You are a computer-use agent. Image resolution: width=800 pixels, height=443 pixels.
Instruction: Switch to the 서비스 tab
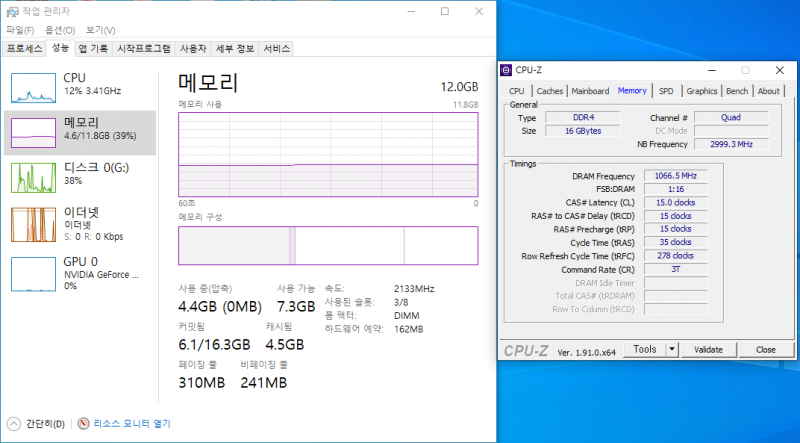pyautogui.click(x=277, y=49)
